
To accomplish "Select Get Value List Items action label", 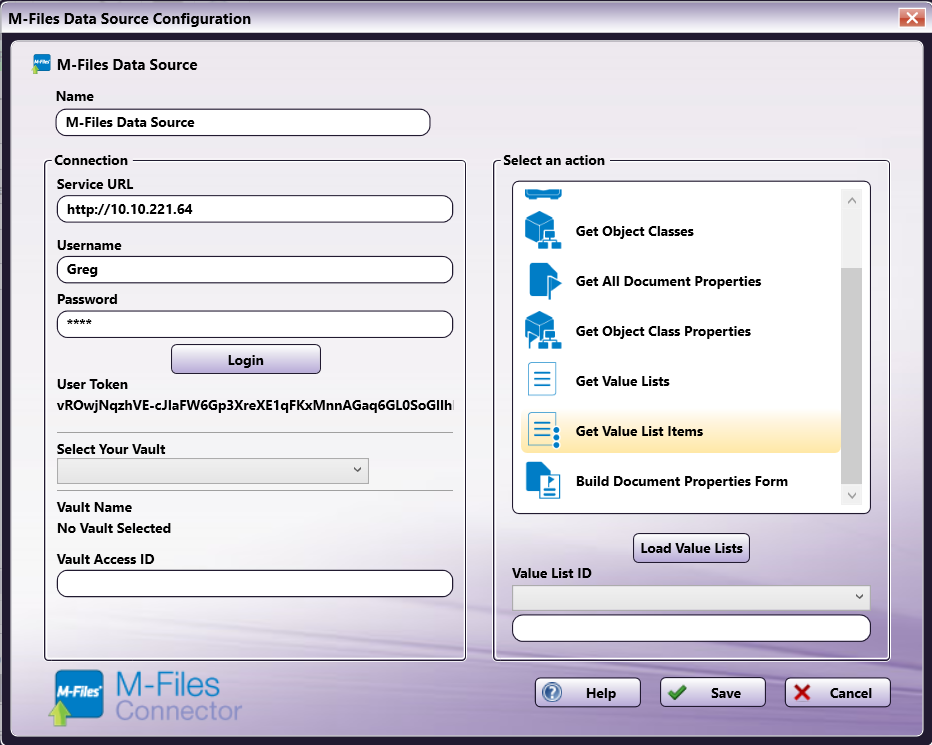I will tap(639, 431).
